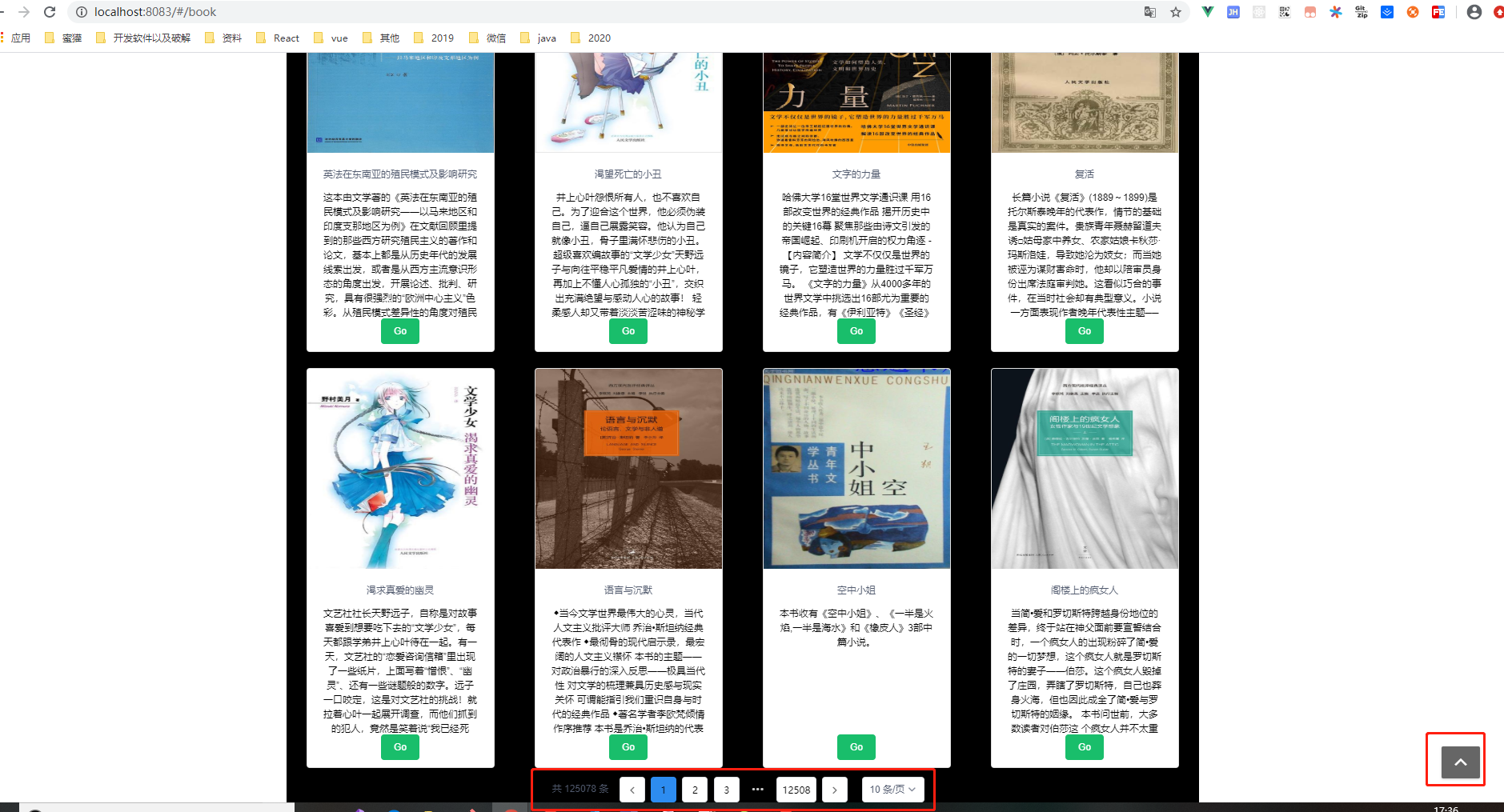Click Go on 复活 card
Viewport: 1504px width, 812px height.
(x=1085, y=331)
